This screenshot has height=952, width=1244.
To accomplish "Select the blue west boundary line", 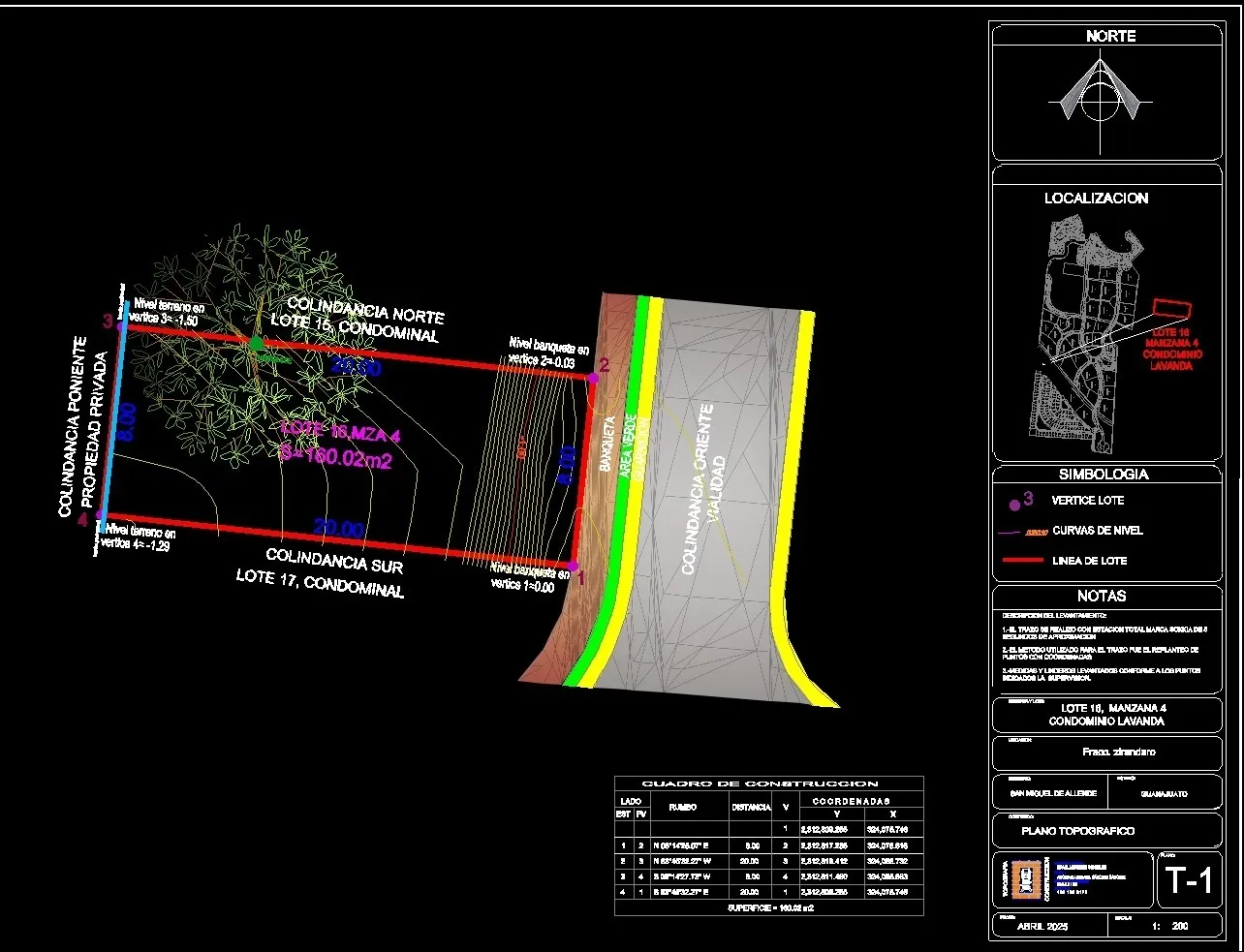I will [x=116, y=416].
